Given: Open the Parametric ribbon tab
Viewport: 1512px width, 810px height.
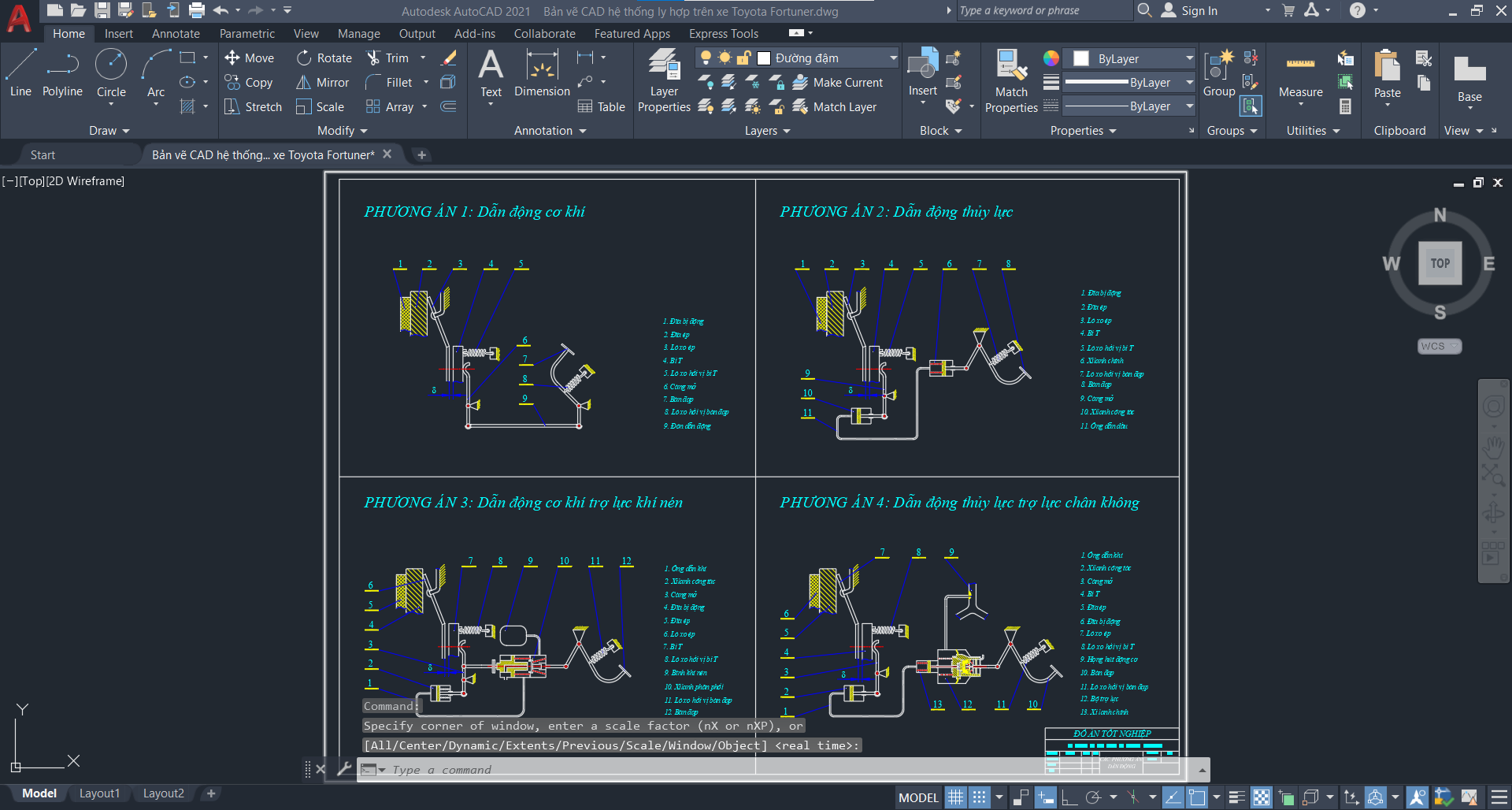Looking at the screenshot, I should tap(247, 34).
